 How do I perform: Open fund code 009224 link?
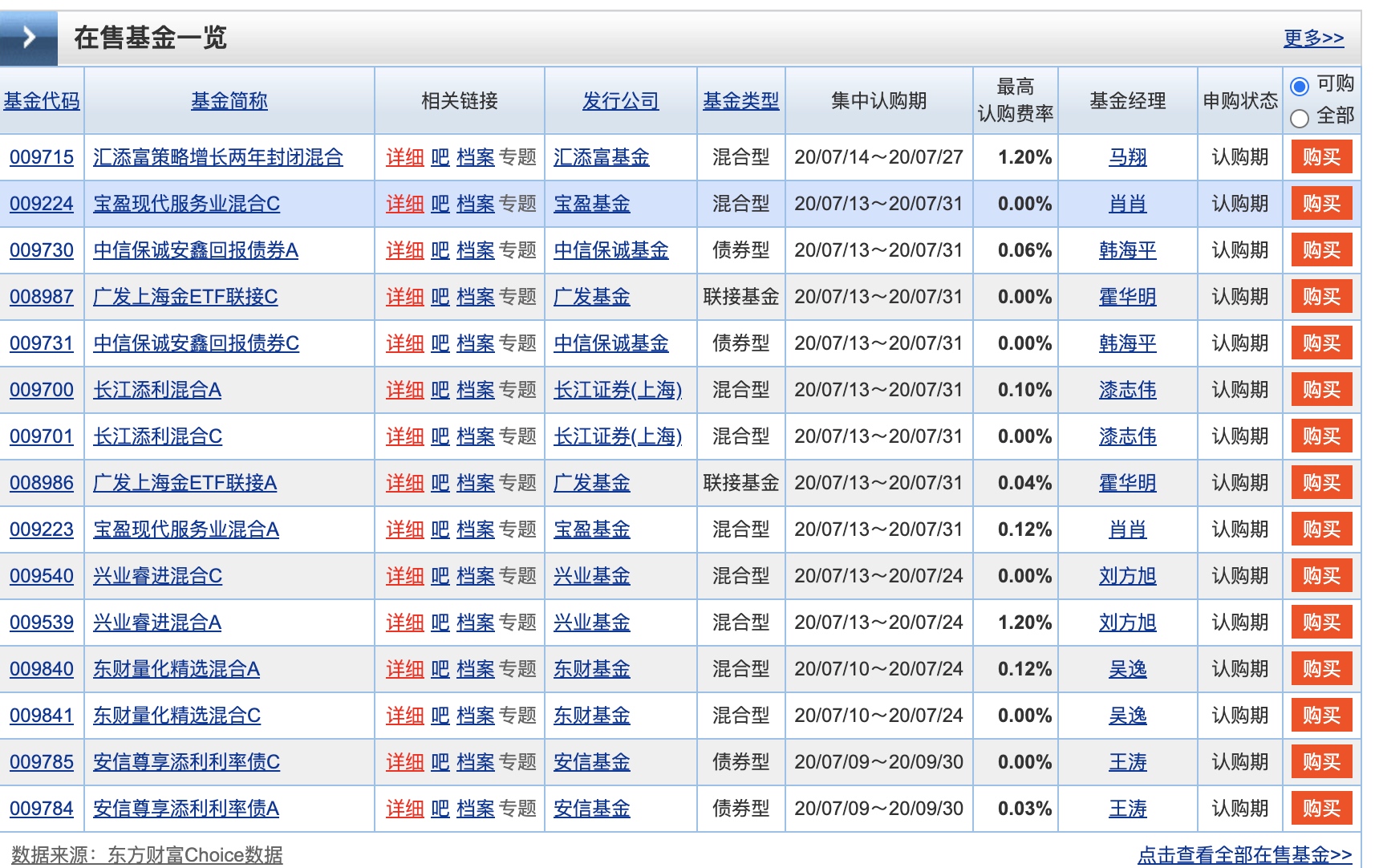pos(42,204)
